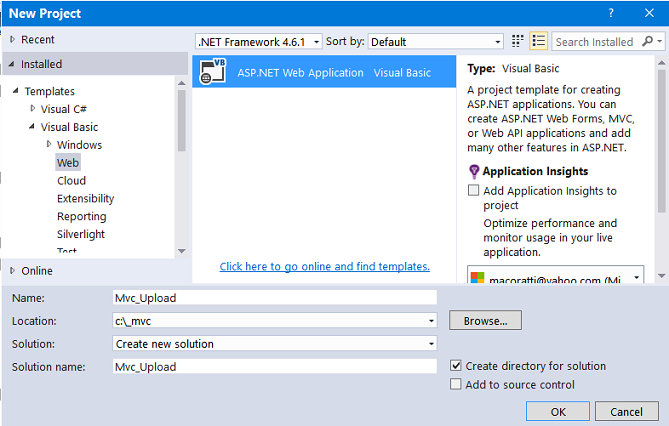Expand the Online section

coord(12,271)
